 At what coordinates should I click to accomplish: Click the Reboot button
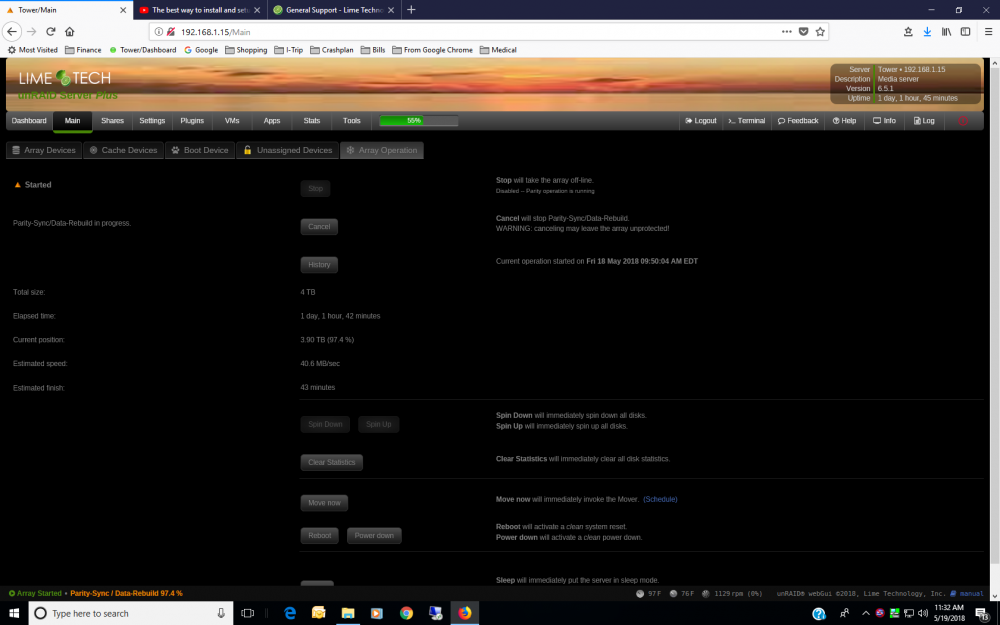tap(320, 535)
